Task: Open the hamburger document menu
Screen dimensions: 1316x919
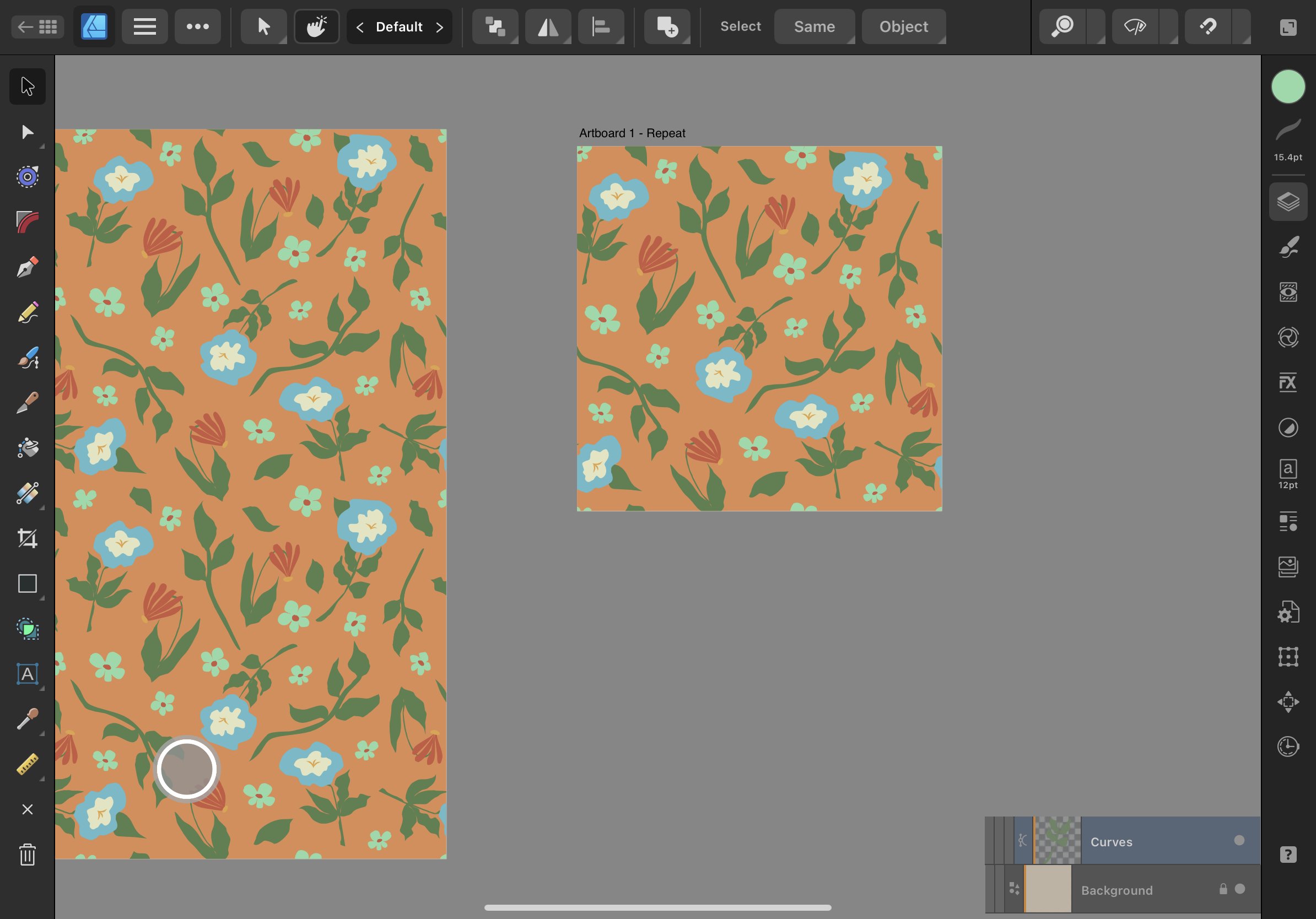Action: coord(144,26)
